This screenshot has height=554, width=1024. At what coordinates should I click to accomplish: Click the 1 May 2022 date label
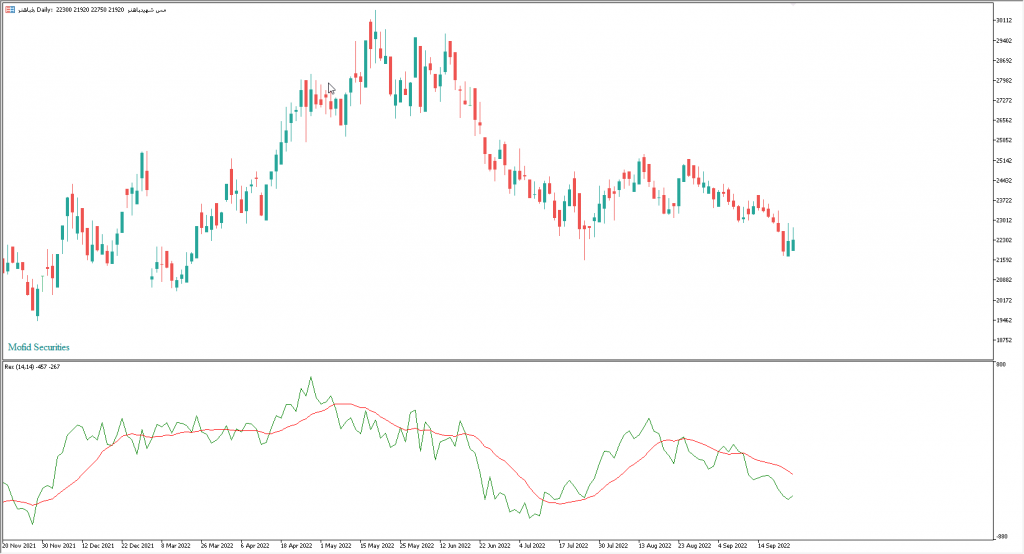336,547
